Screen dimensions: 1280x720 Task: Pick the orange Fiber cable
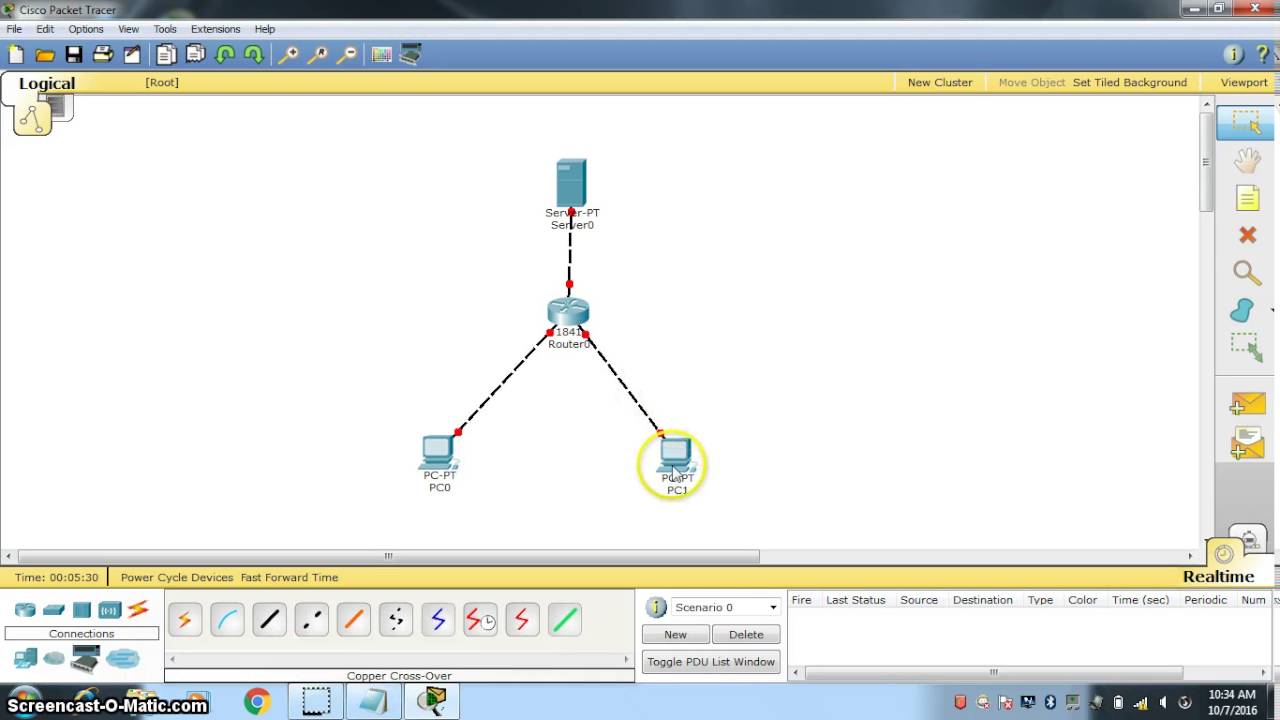(x=353, y=620)
